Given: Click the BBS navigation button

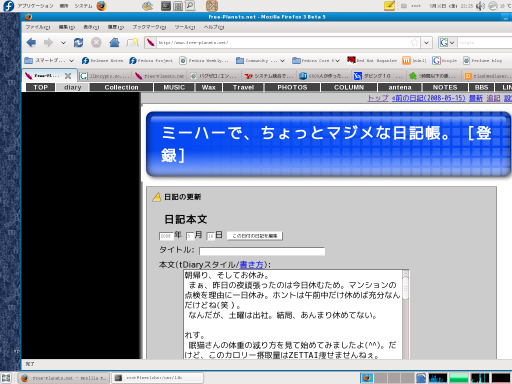Looking at the screenshot, I should pos(481,87).
